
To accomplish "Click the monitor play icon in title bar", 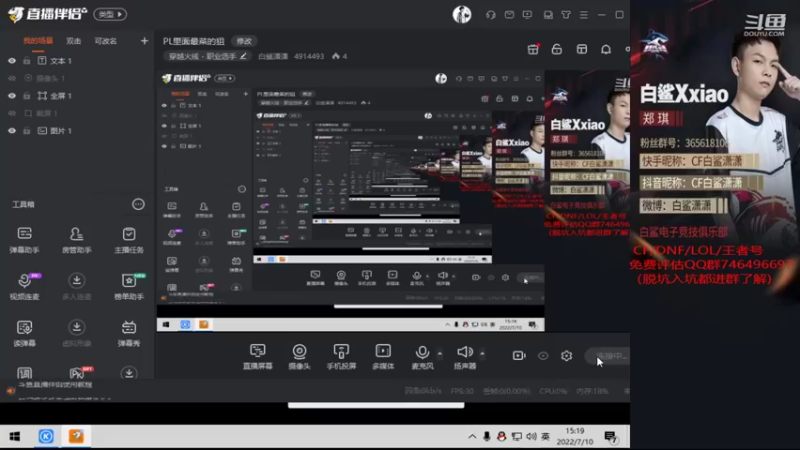I will pyautogui.click(x=527, y=15).
